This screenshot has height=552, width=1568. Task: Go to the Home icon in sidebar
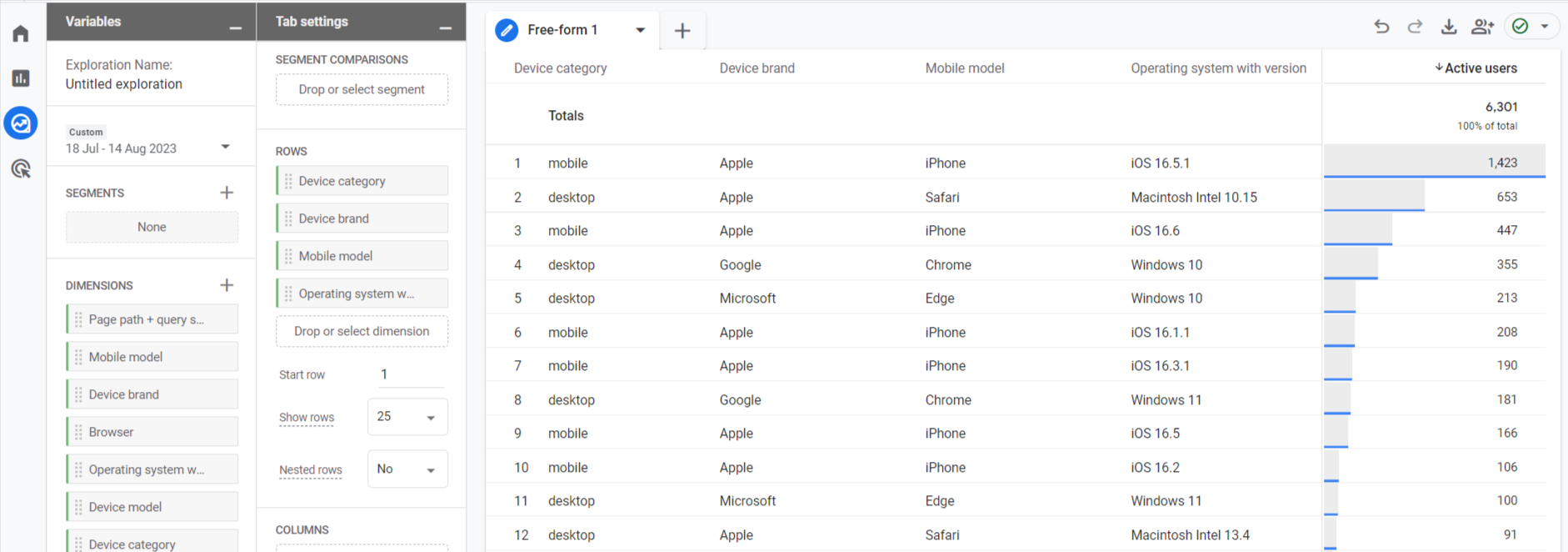21,33
